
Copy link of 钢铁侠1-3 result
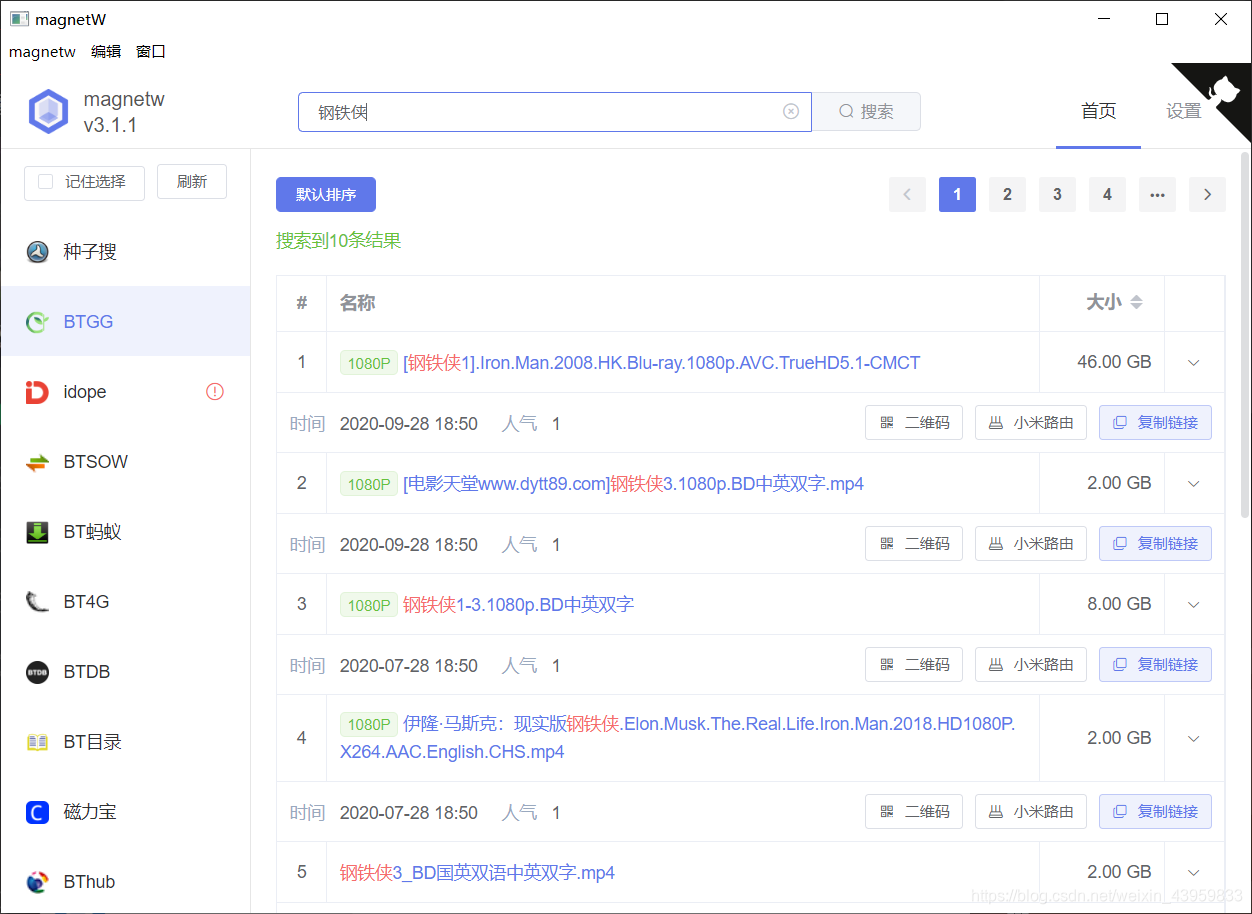(x=1155, y=665)
